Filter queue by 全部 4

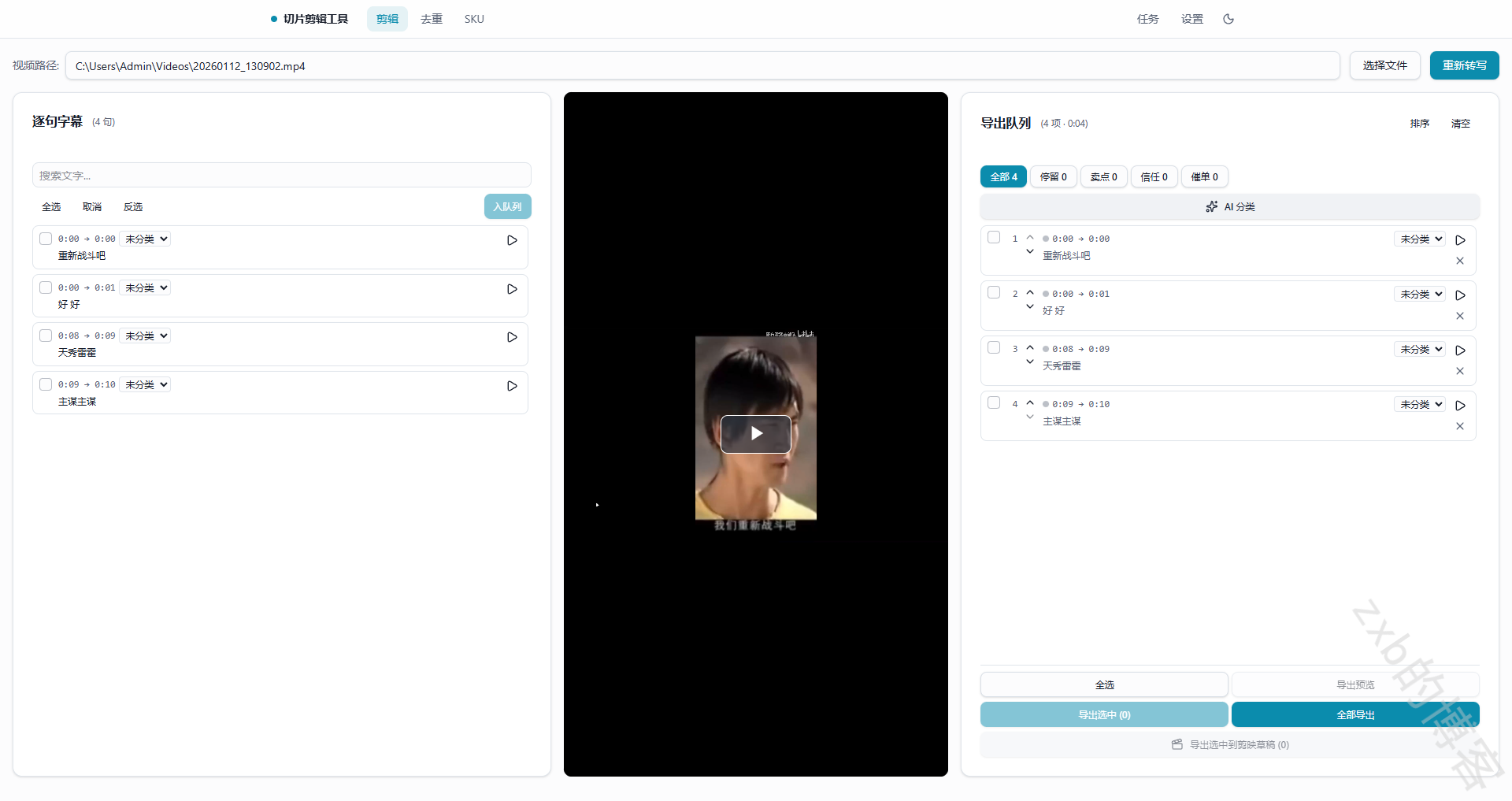pos(1003,176)
